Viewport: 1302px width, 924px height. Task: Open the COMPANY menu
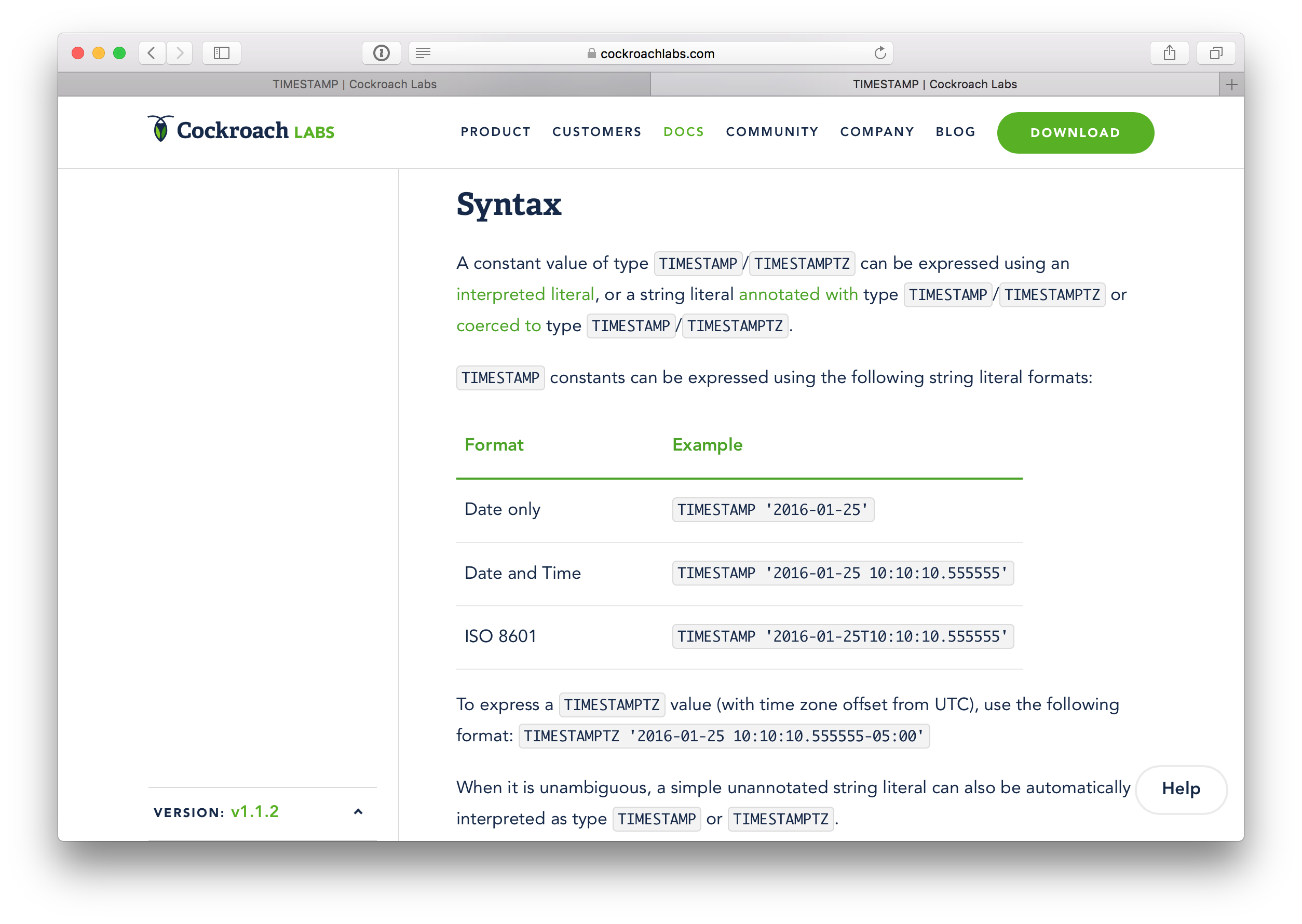(877, 132)
